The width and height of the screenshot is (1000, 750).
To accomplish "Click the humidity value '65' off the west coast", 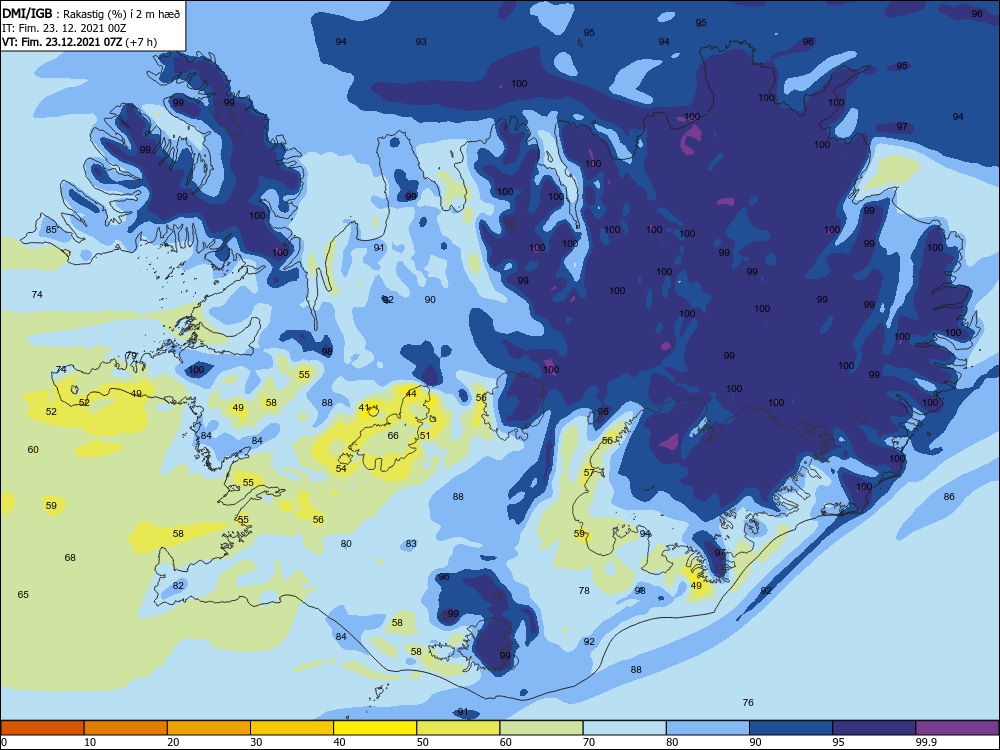I will [23, 595].
